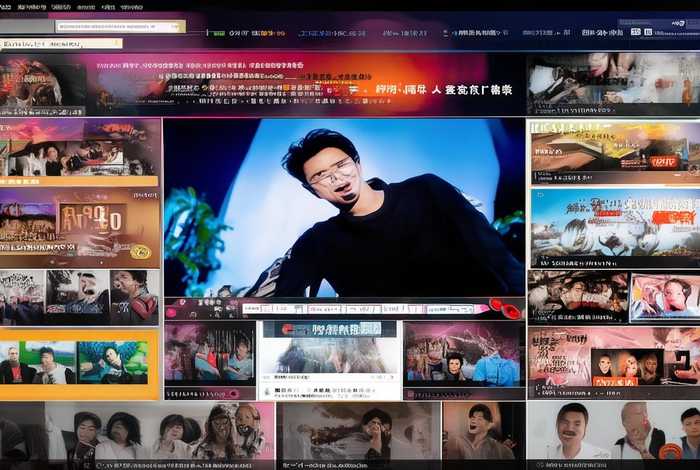Click the orange circular icon on three men thumbnail
The height and width of the screenshot is (470, 700).
(671, 452)
